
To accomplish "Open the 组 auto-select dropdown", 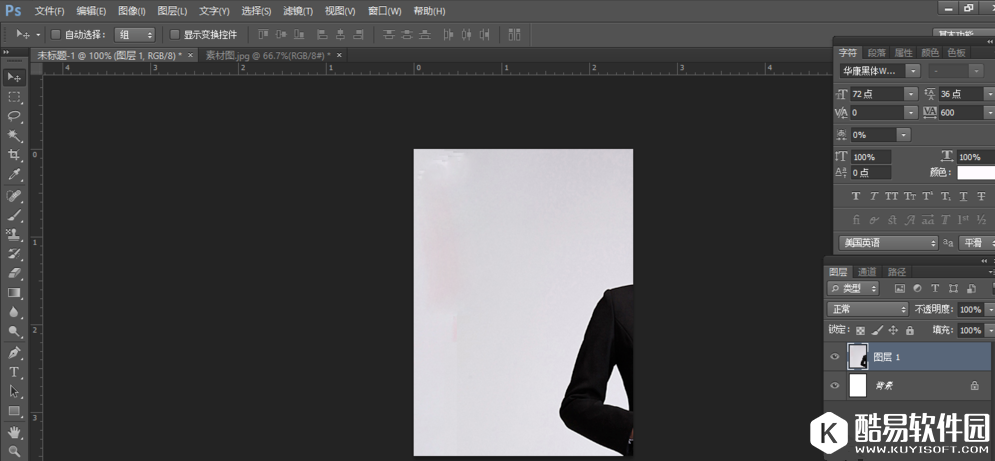I will [x=135, y=34].
